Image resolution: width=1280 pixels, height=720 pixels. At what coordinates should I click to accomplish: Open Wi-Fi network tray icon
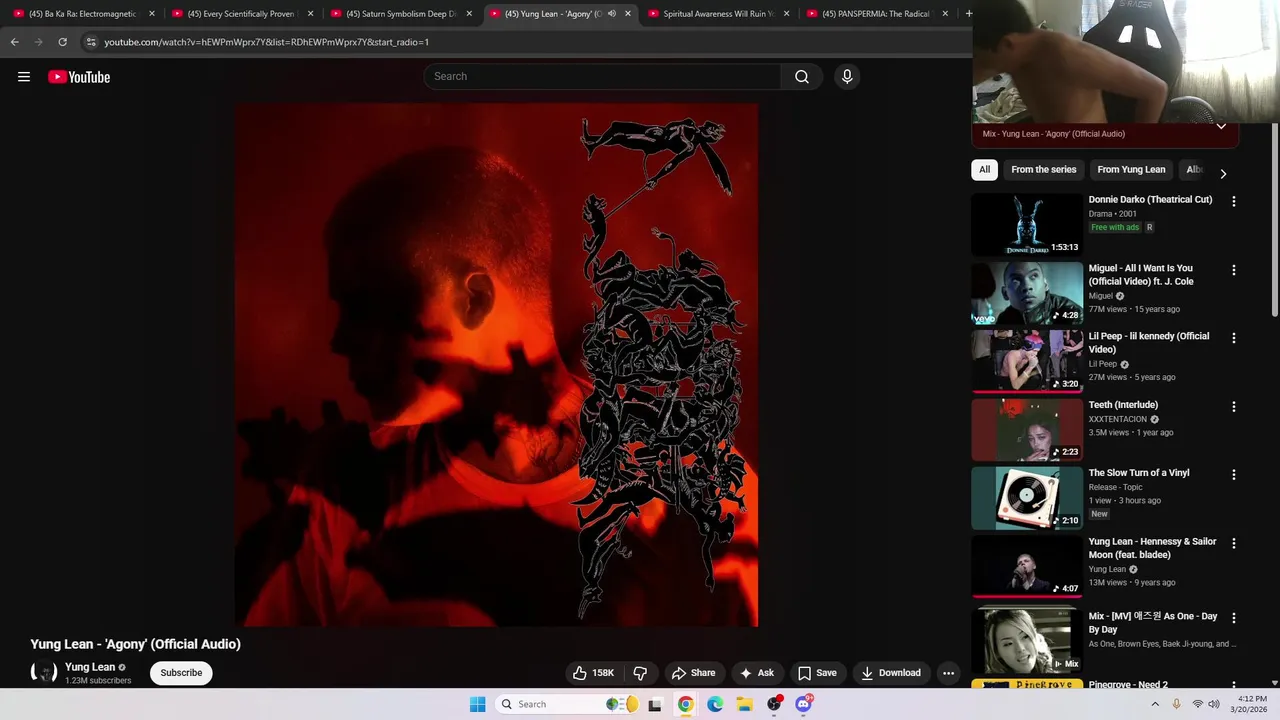[x=1198, y=704]
